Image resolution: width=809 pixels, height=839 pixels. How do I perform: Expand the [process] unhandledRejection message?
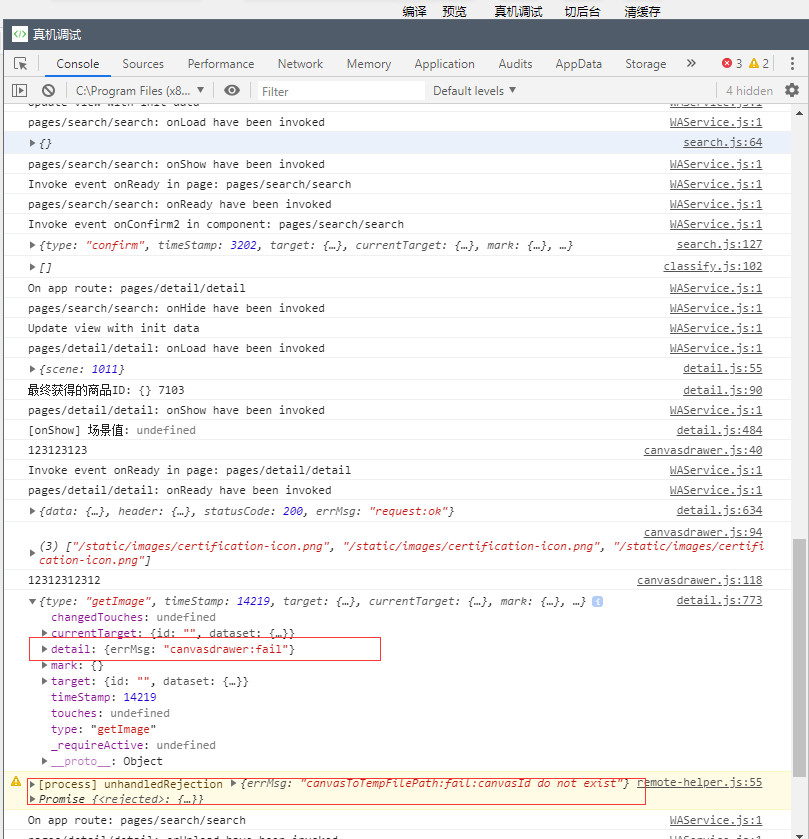click(33, 784)
